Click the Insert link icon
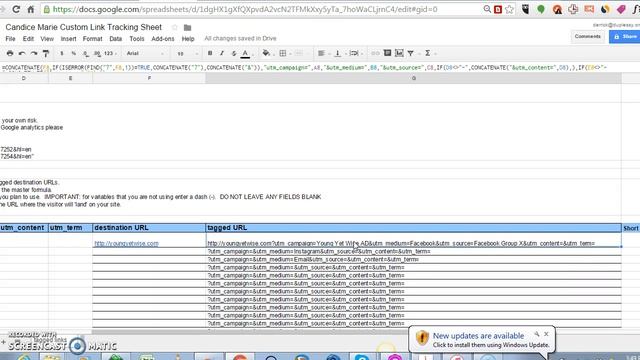The width and height of the screenshot is (640, 360). point(375,53)
